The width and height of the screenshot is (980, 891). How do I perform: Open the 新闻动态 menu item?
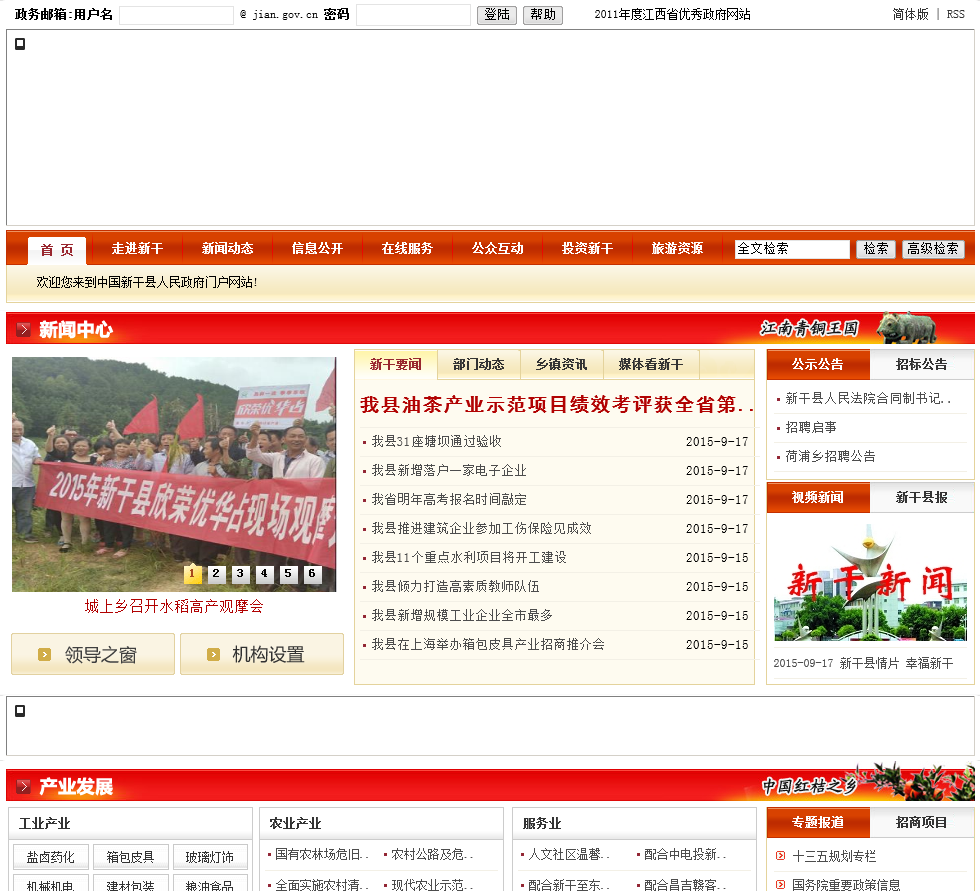[x=227, y=249]
